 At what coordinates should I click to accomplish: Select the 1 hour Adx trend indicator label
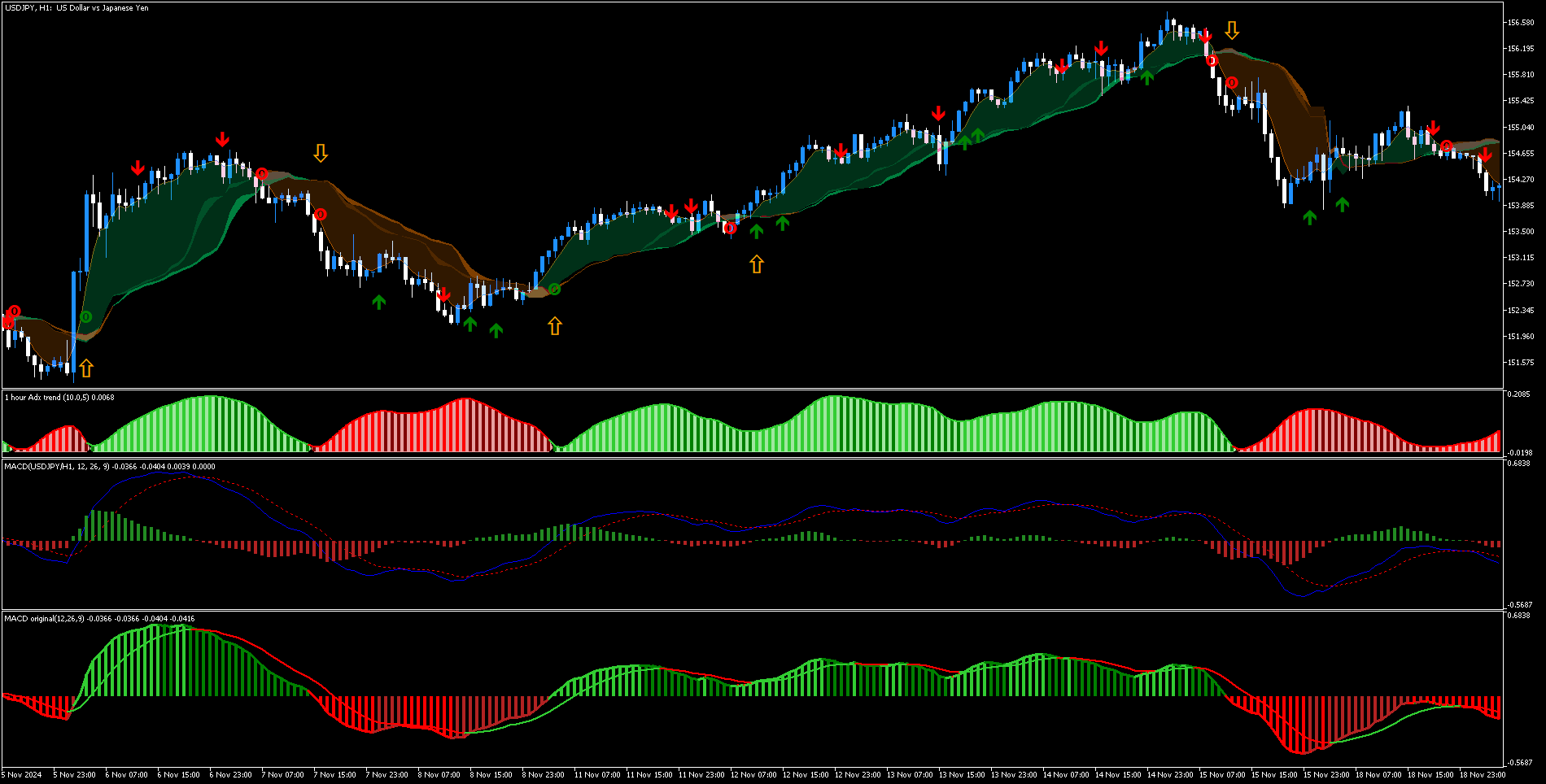pos(59,398)
